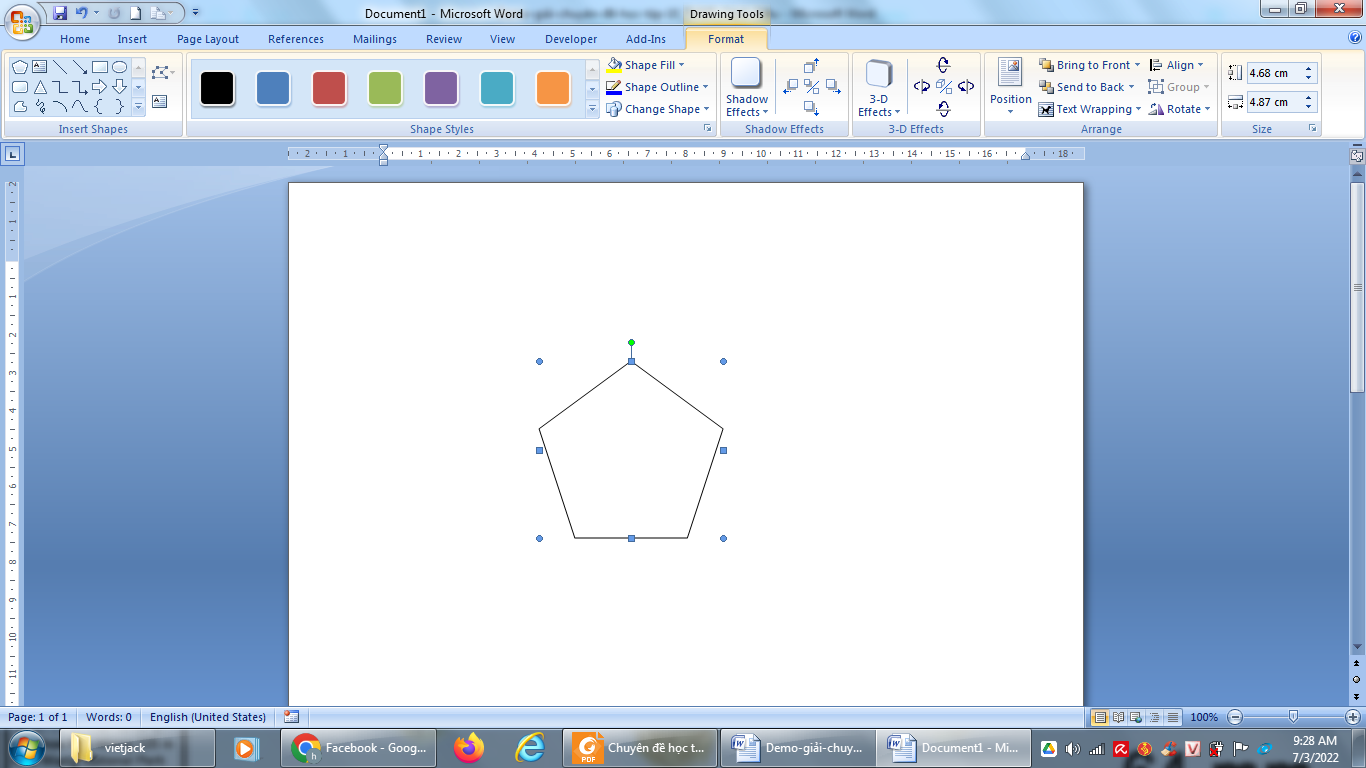The height and width of the screenshot is (768, 1366).
Task: Open the Align dropdown
Action: click(1176, 65)
